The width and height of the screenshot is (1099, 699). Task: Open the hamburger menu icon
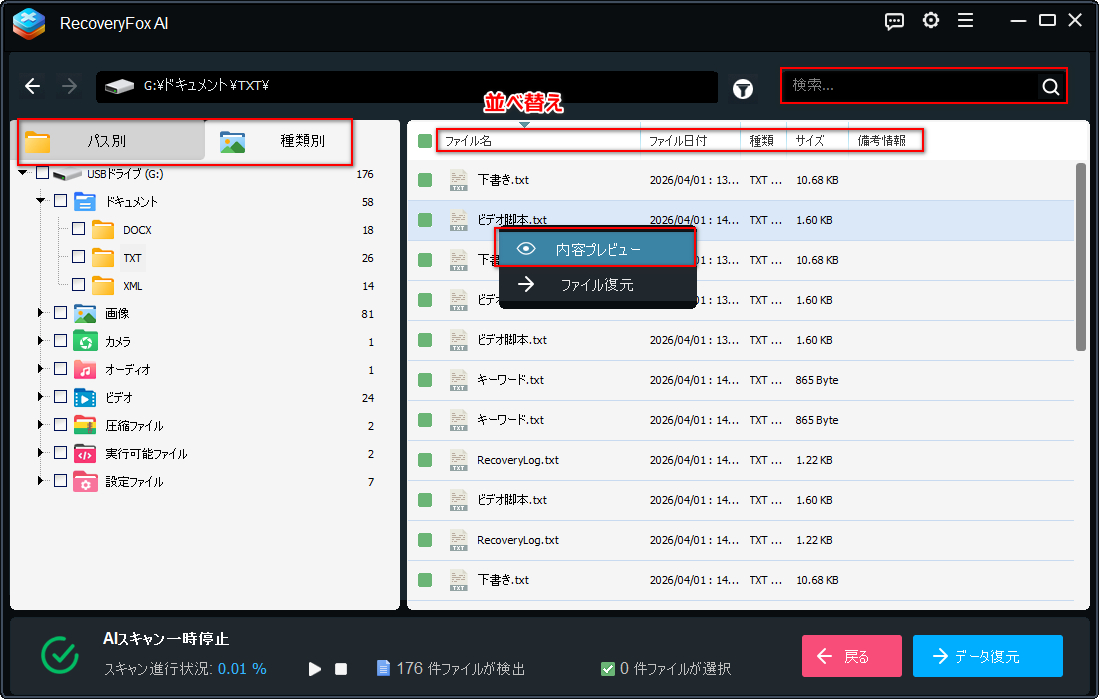pos(965,21)
